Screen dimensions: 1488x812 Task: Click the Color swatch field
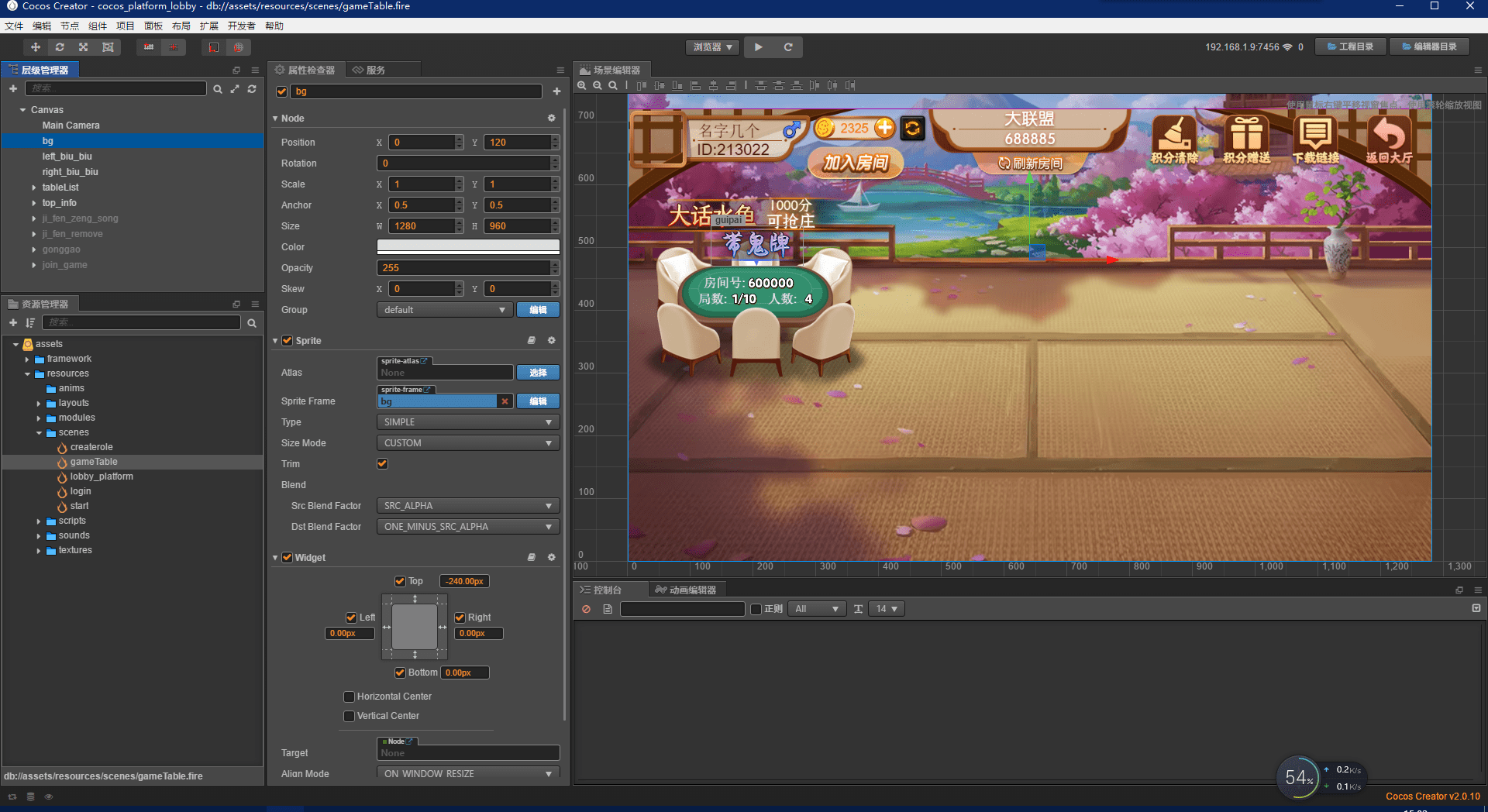pos(467,246)
